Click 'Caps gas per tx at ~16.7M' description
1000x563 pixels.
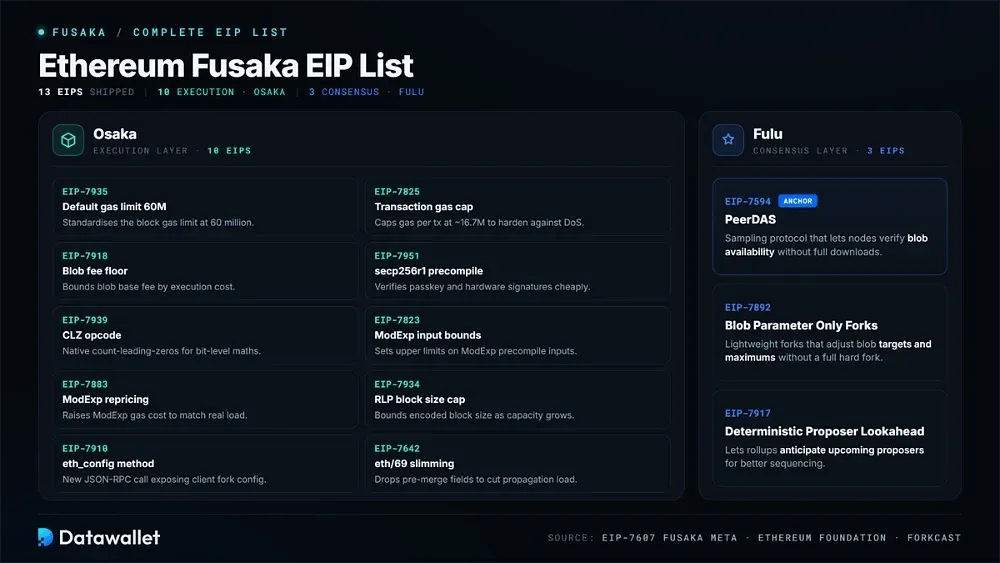tap(479, 223)
